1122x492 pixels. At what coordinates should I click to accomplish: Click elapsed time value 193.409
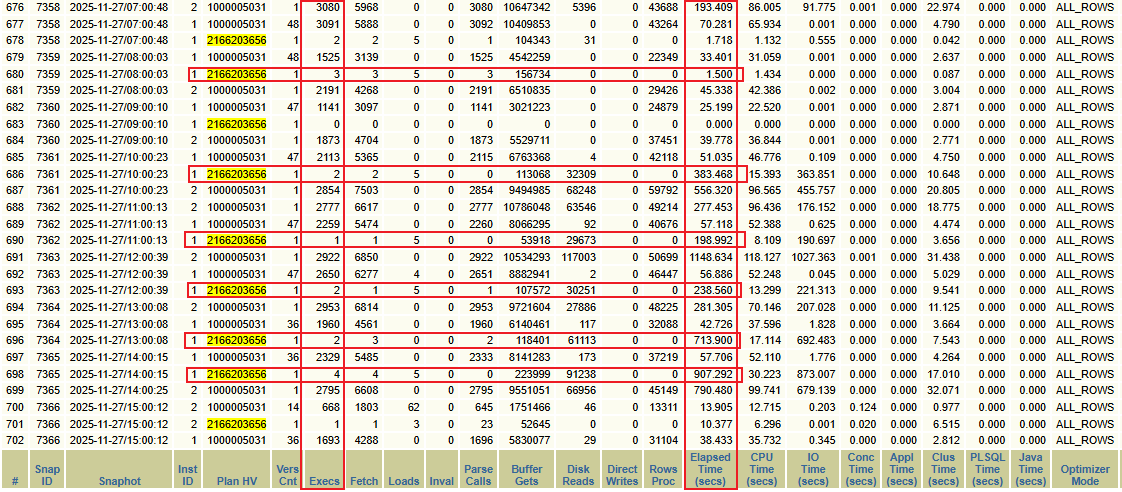click(x=715, y=6)
